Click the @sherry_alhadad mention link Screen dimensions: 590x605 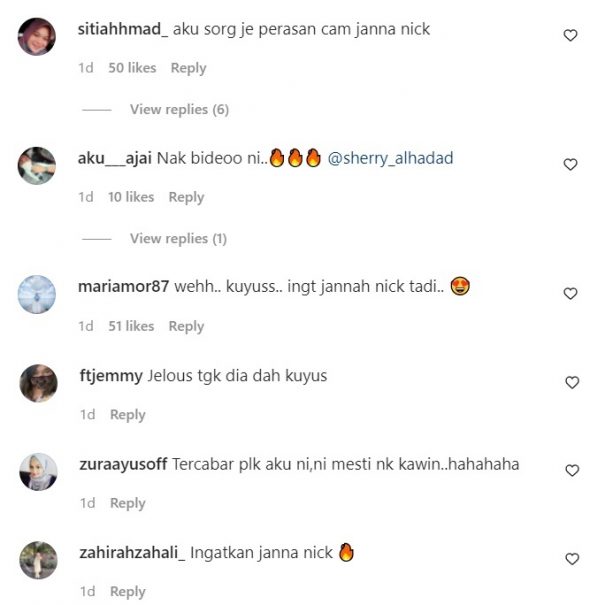pyautogui.click(x=390, y=159)
